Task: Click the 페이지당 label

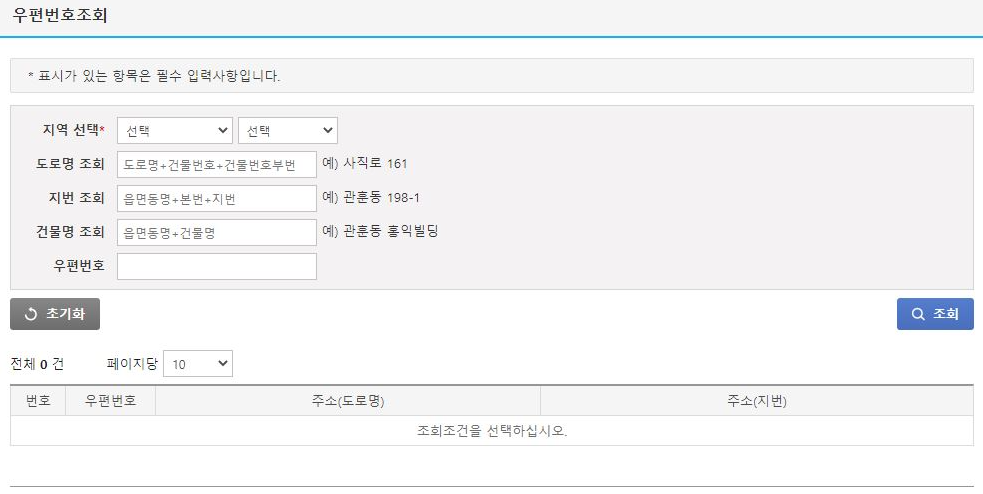Action: point(132,364)
